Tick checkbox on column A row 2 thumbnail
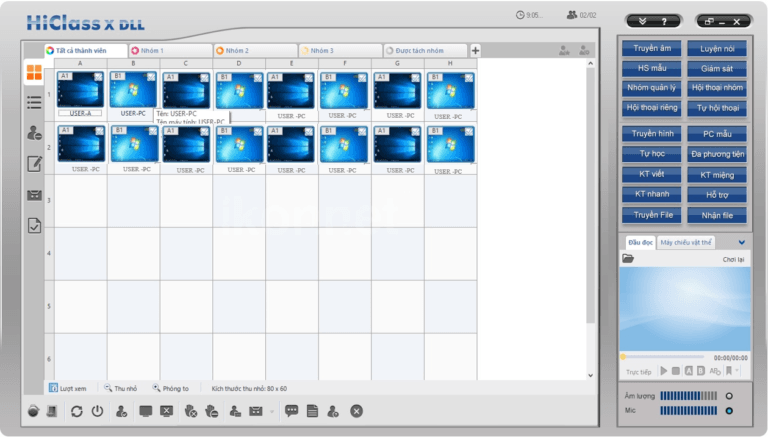The image size is (768, 437). [99, 131]
